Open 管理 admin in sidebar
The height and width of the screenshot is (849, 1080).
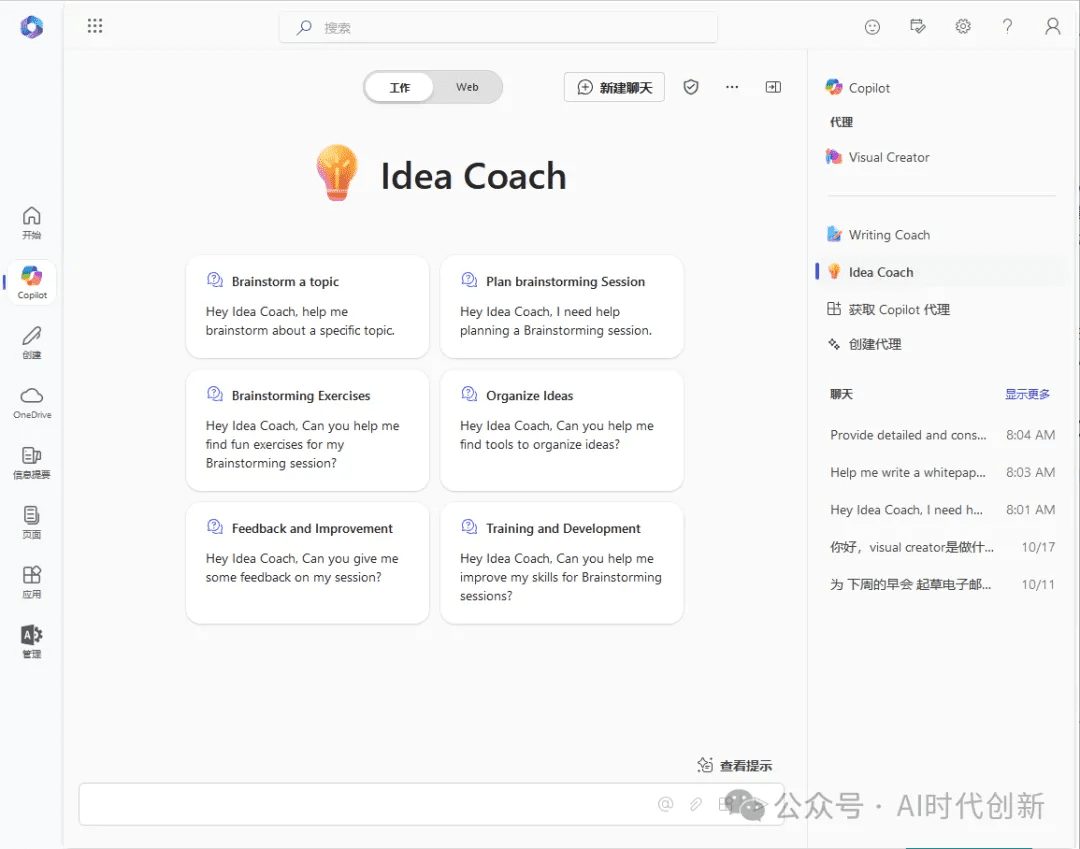pyautogui.click(x=32, y=642)
